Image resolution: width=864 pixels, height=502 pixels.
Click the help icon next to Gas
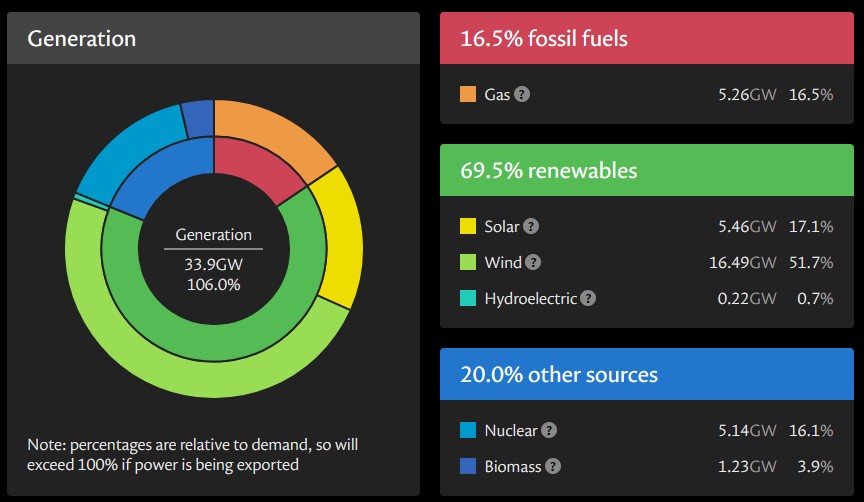coord(522,94)
